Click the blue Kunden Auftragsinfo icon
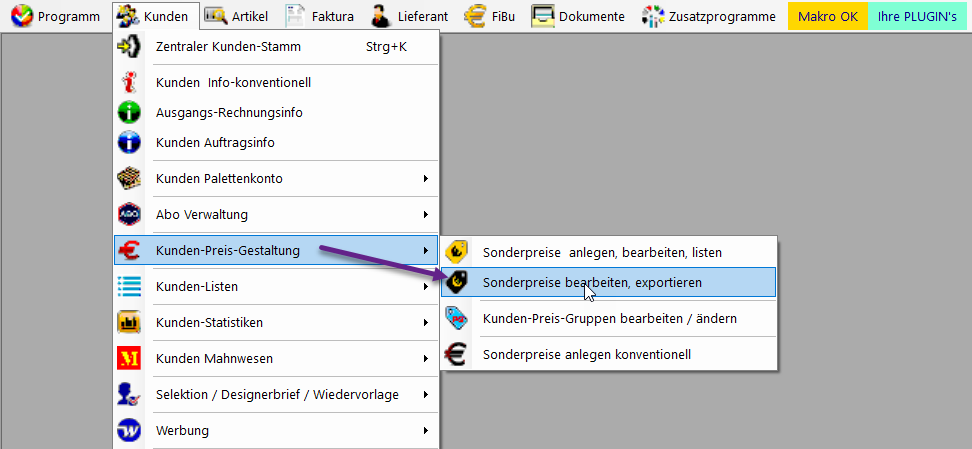972x449 pixels. 129,143
